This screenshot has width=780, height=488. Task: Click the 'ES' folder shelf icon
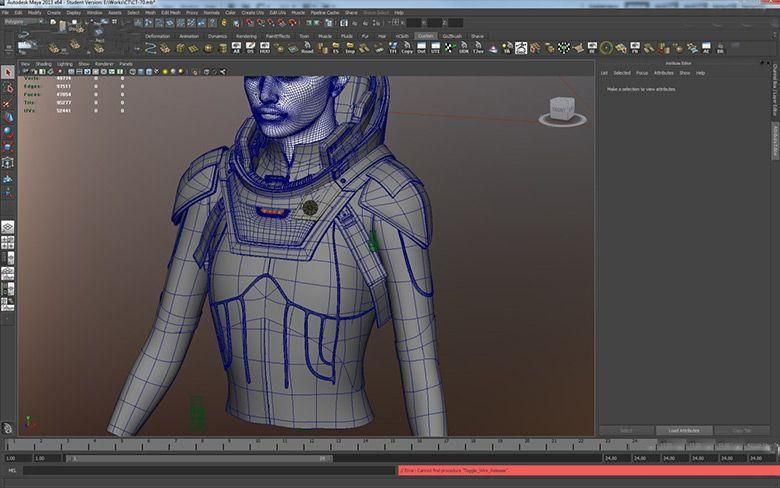(x=336, y=48)
